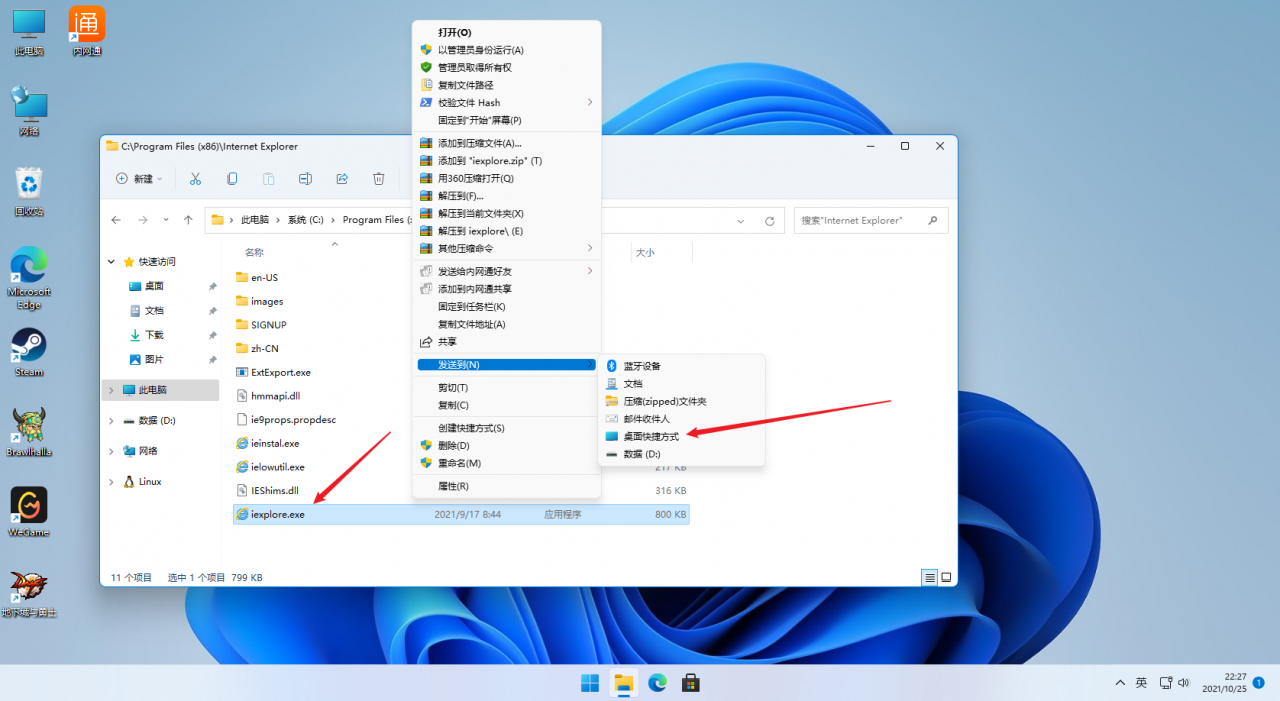Image resolution: width=1280 pixels, height=701 pixels.
Task: Open 网络 desktop icon
Action: pos(29,110)
